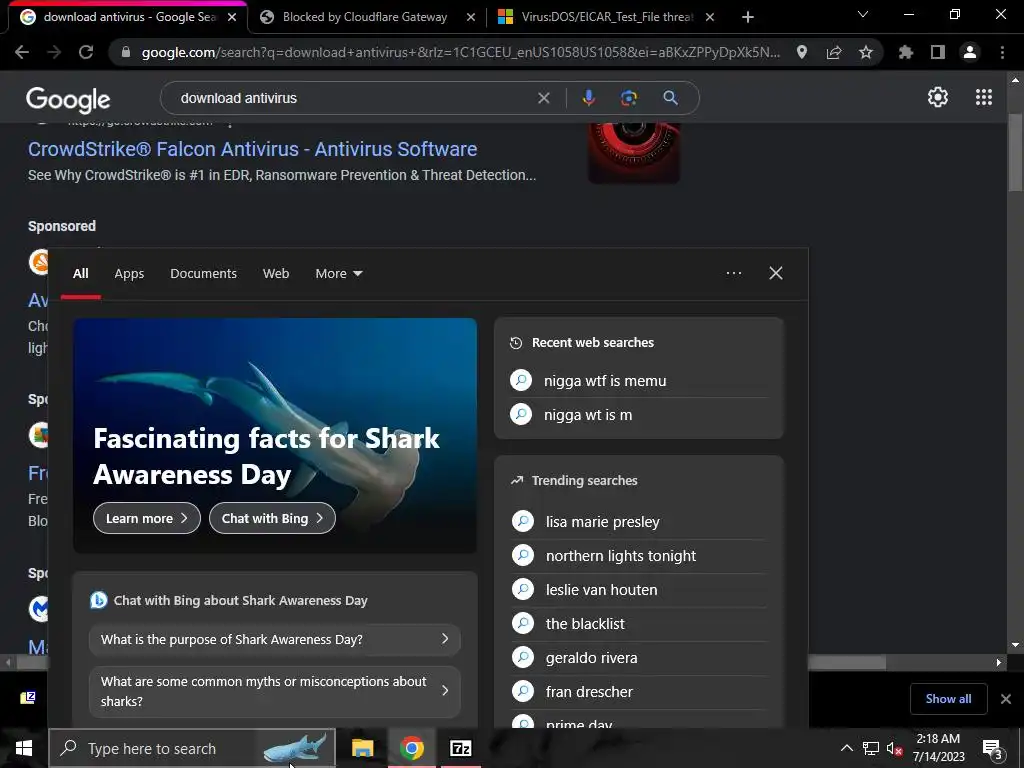Search by image with Google Lens icon
The image size is (1024, 768).
pyautogui.click(x=629, y=98)
